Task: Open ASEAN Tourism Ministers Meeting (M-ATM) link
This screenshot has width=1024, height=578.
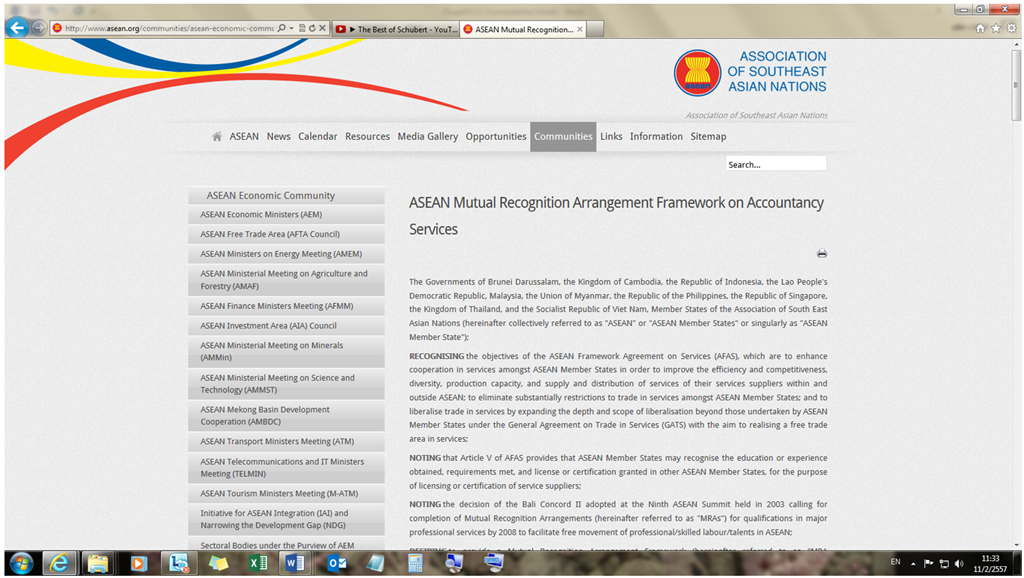Action: tap(278, 494)
